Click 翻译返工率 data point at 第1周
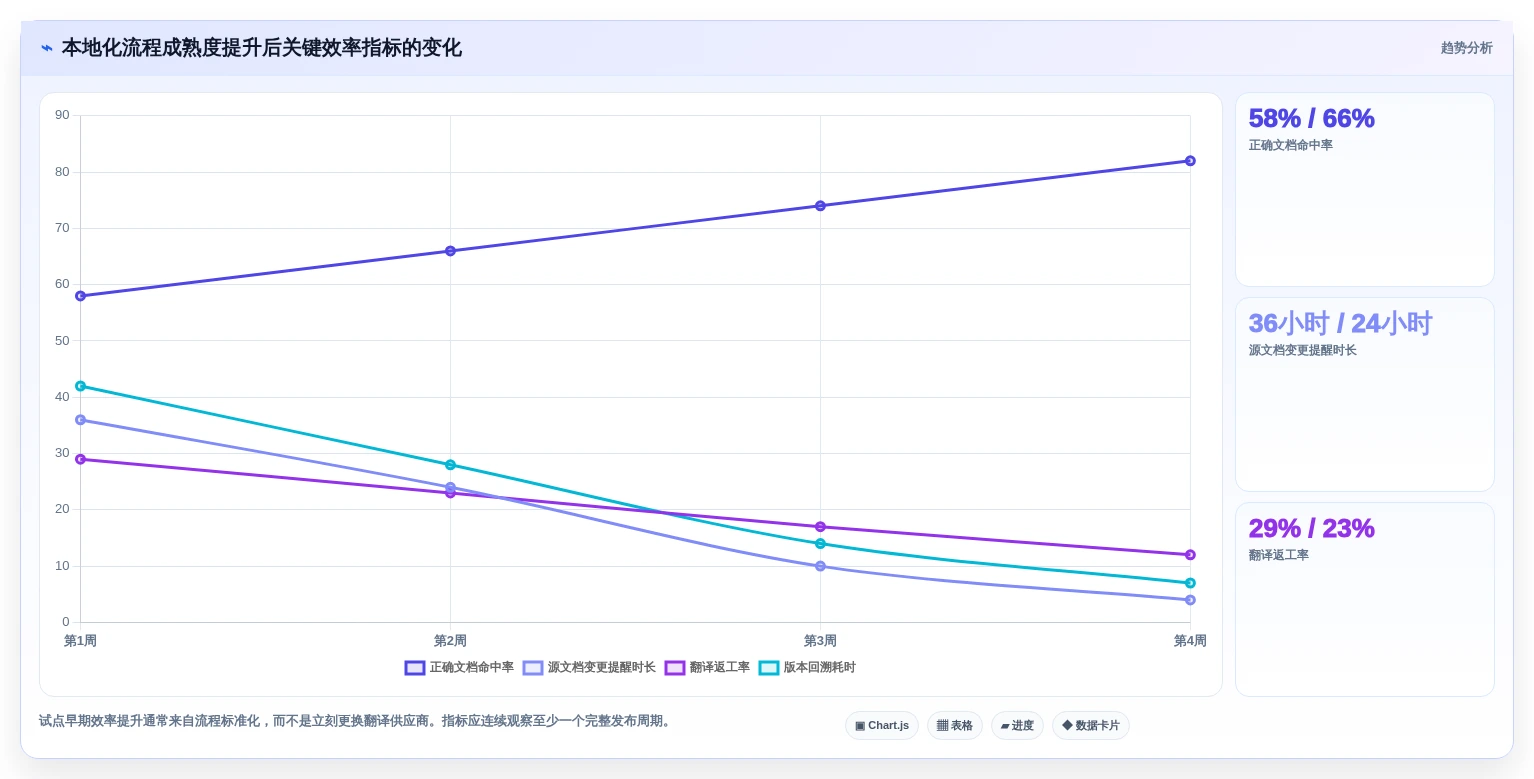Screen dimensions: 1534x779 80,459
